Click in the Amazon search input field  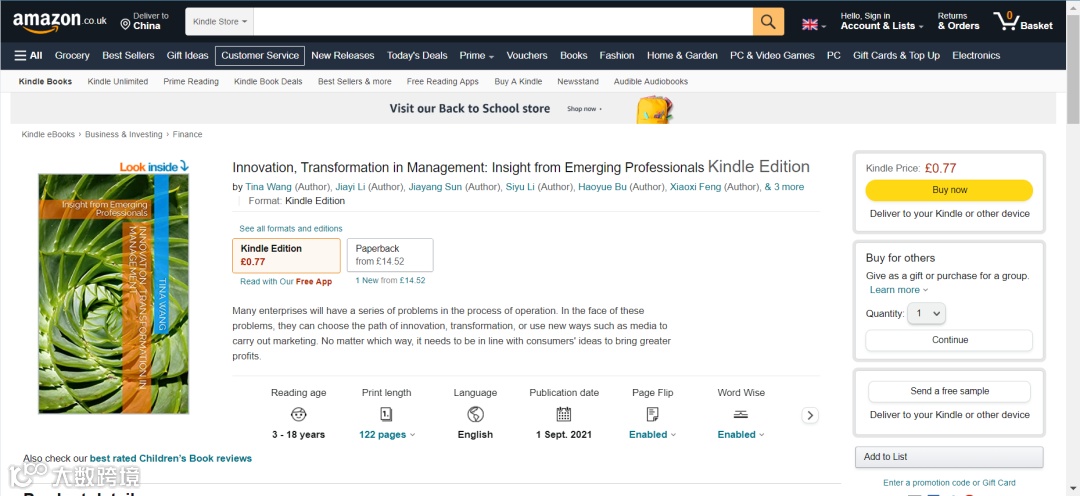(x=500, y=21)
